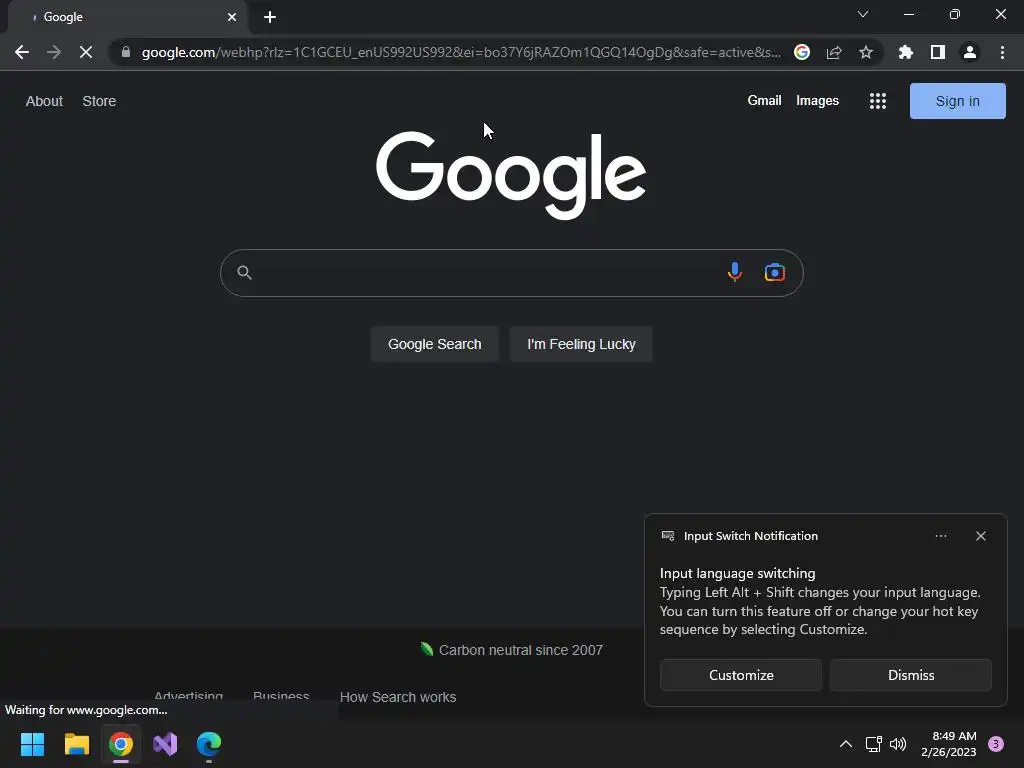This screenshot has width=1024, height=768.
Task: Open How Search works link
Action: [x=398, y=697]
